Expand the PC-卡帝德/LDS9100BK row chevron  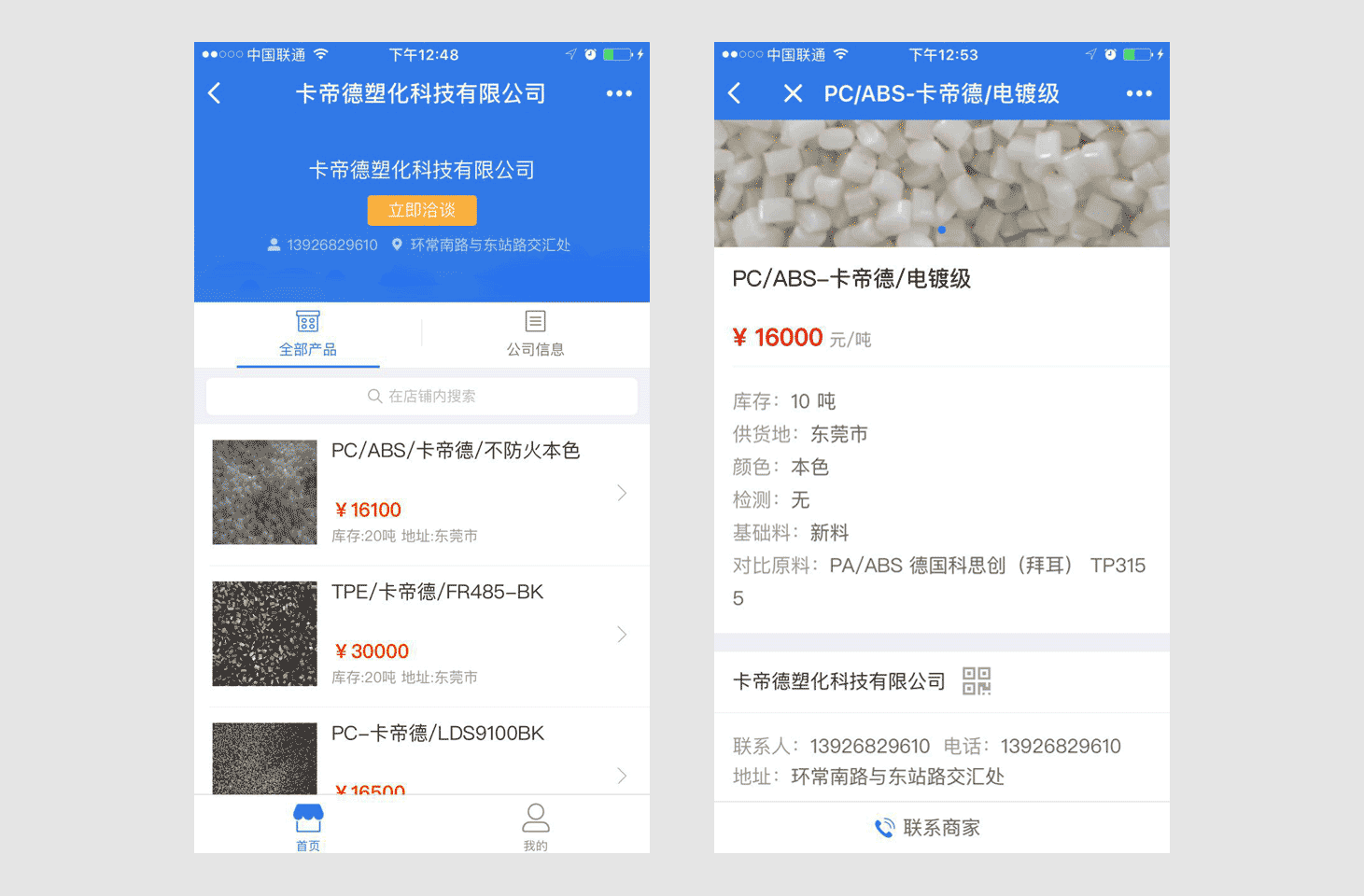click(x=622, y=776)
